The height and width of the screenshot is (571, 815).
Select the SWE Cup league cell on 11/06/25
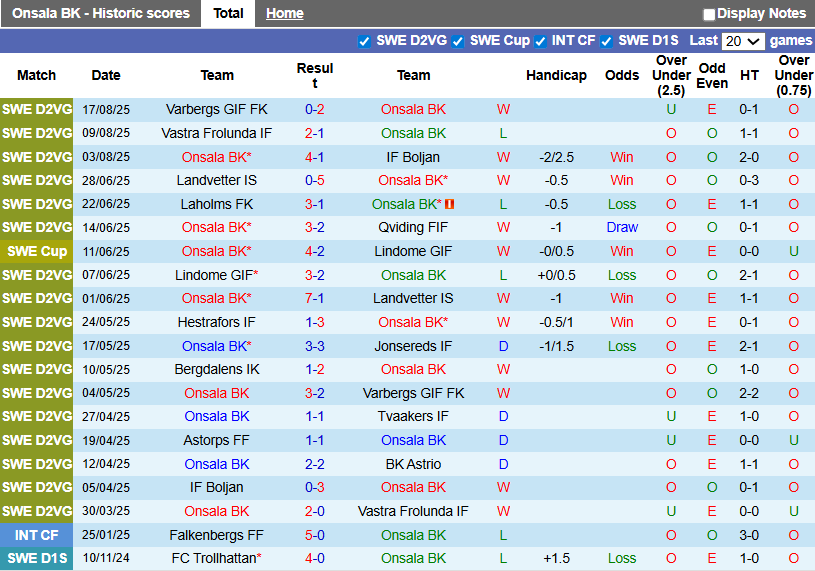coord(36,251)
